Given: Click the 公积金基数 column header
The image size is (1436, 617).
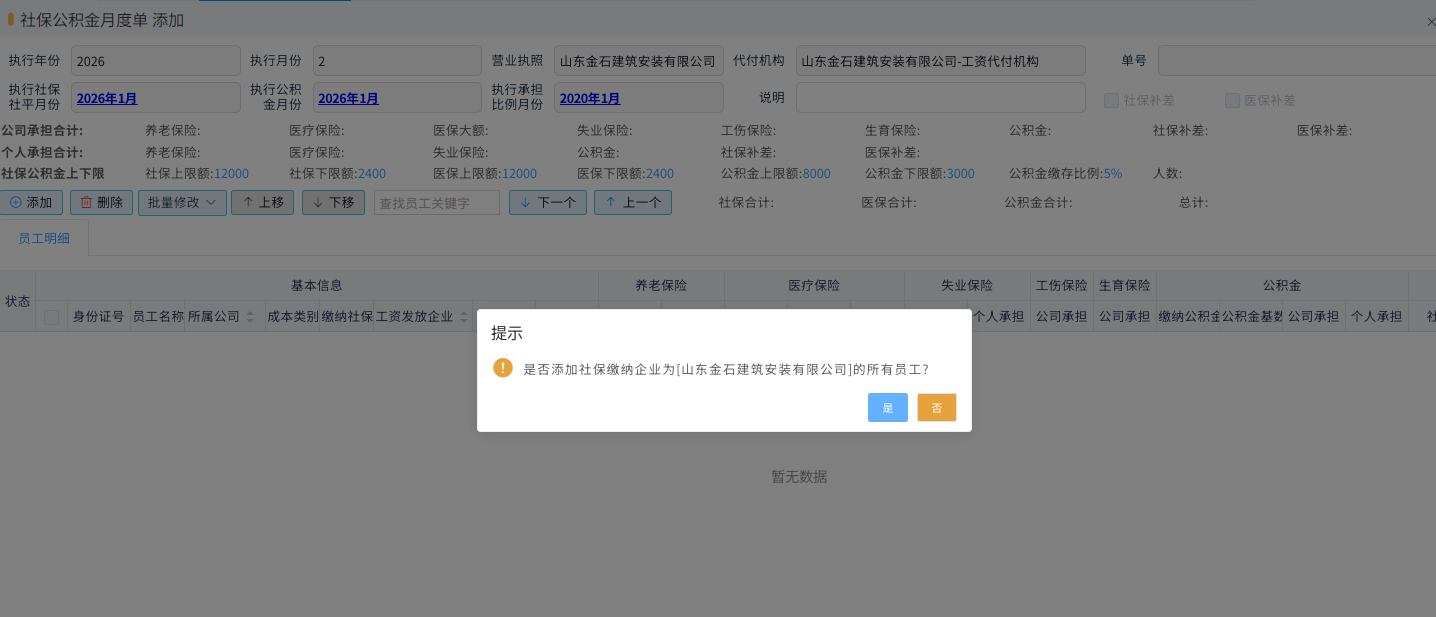Looking at the screenshot, I should pyautogui.click(x=1252, y=317).
